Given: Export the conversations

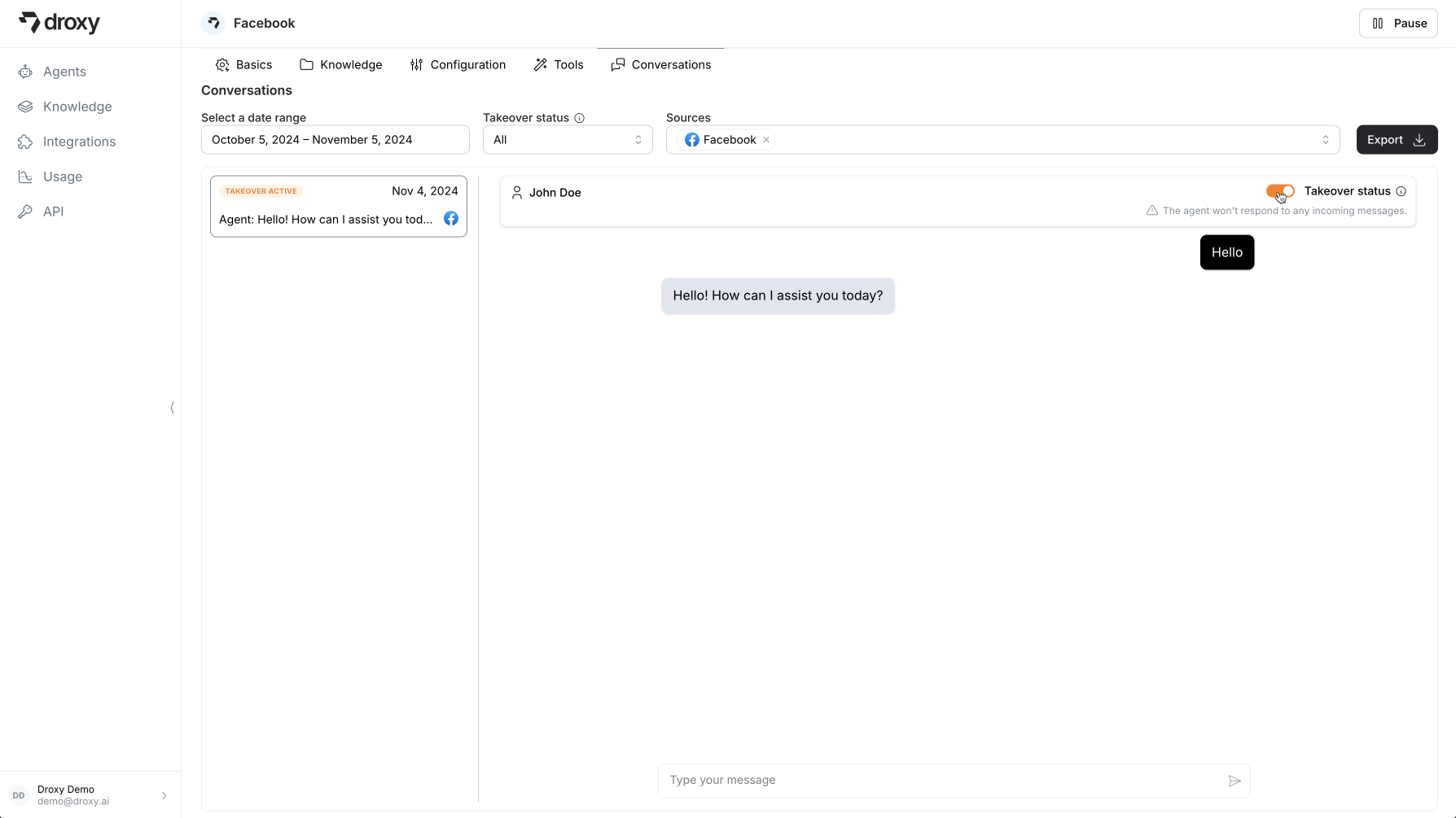Looking at the screenshot, I should tap(1397, 140).
